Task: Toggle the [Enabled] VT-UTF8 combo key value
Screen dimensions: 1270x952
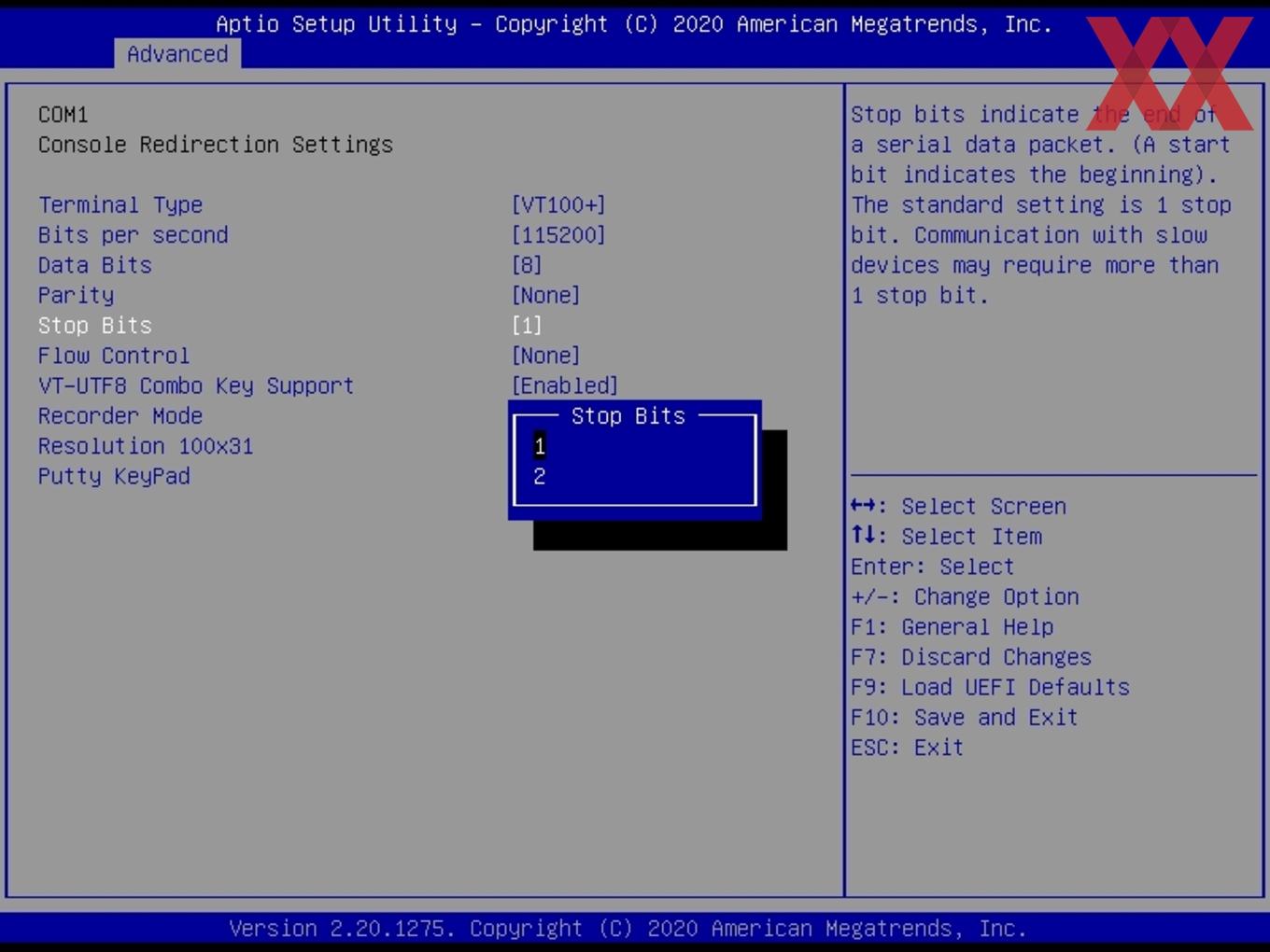Action: pyautogui.click(x=565, y=385)
